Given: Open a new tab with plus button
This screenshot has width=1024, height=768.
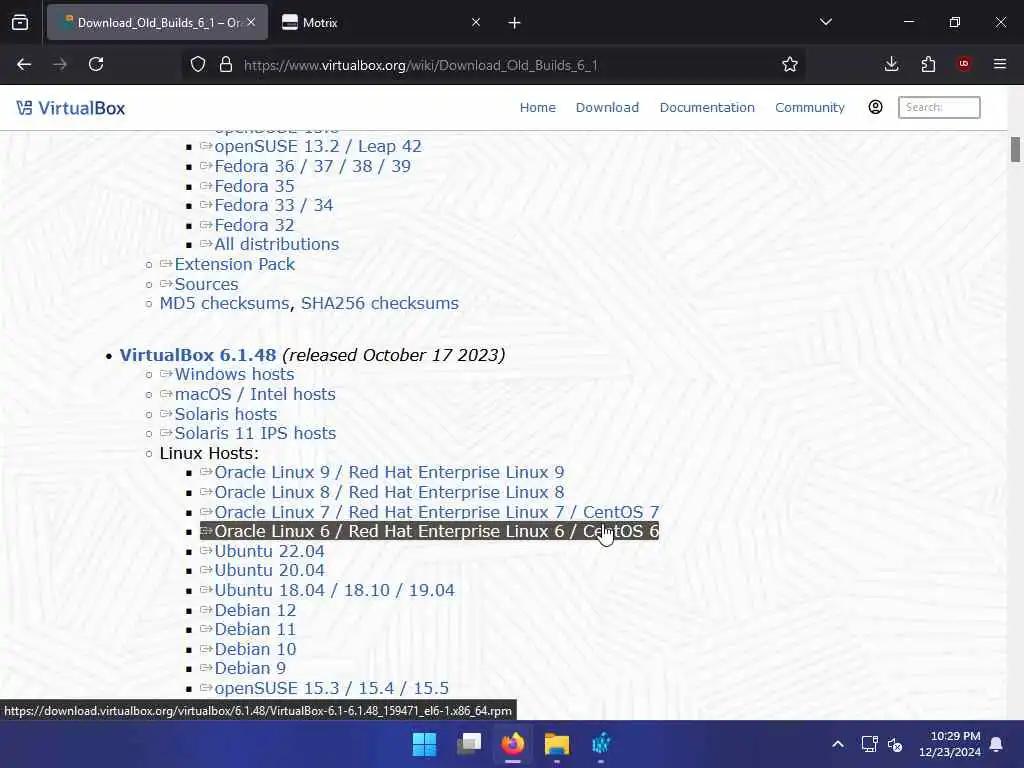Looking at the screenshot, I should 514,23.
